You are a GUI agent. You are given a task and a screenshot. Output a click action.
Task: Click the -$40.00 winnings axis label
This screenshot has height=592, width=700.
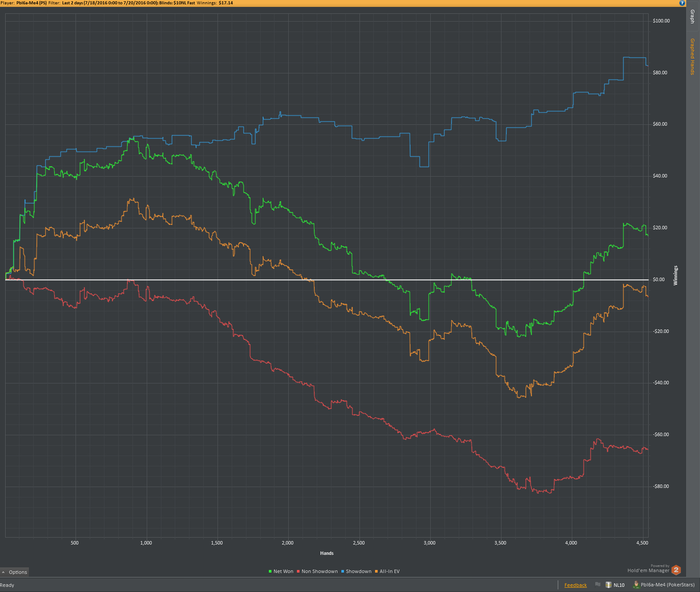pyautogui.click(x=660, y=383)
